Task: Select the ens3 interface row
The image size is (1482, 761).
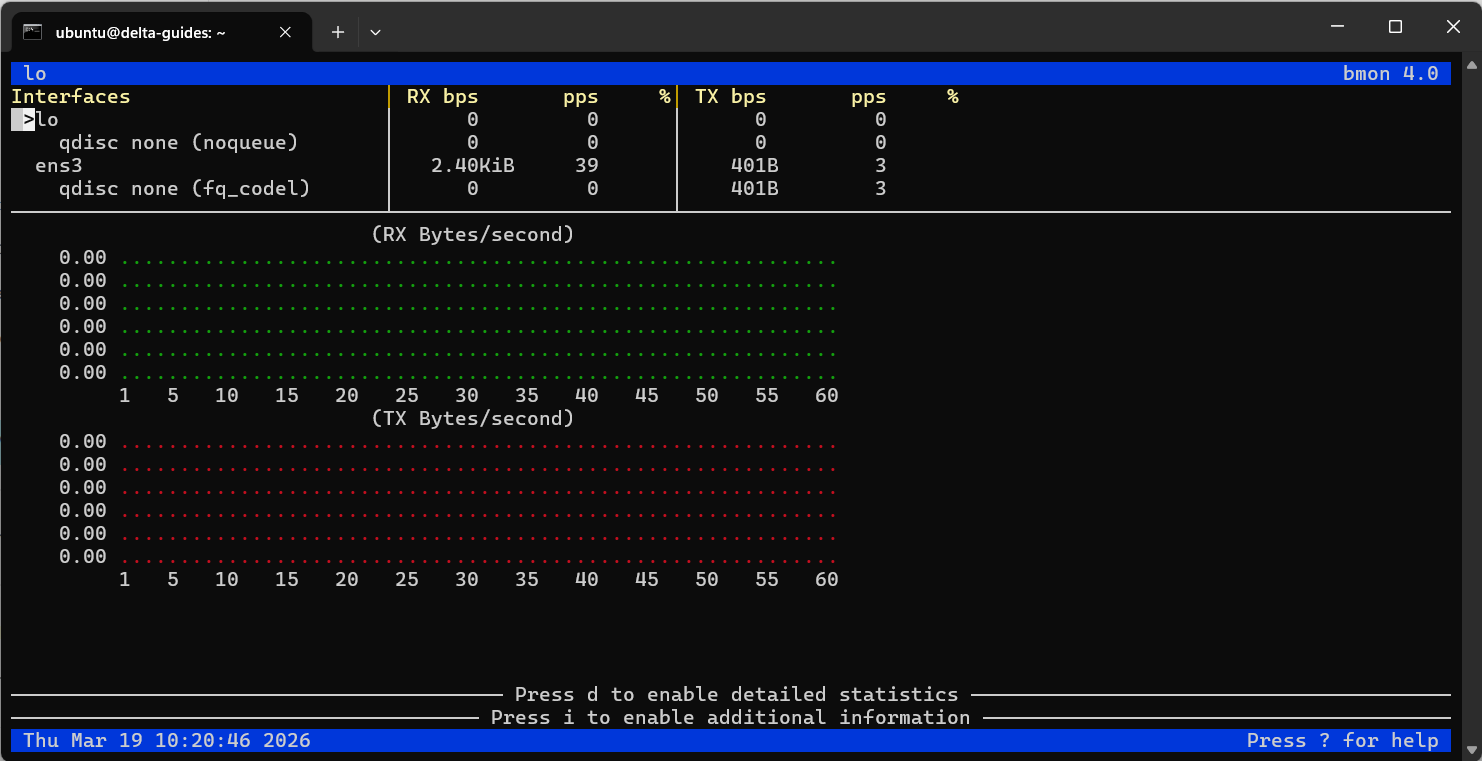Action: pyautogui.click(x=58, y=166)
